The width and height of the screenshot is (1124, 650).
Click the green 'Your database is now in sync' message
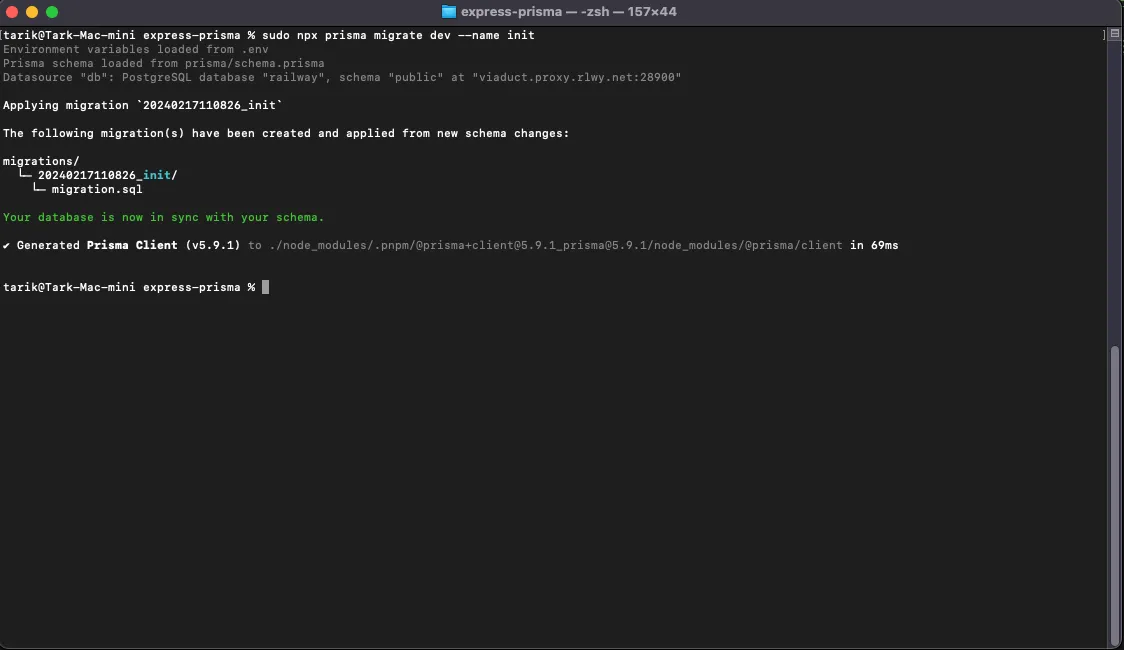163,217
